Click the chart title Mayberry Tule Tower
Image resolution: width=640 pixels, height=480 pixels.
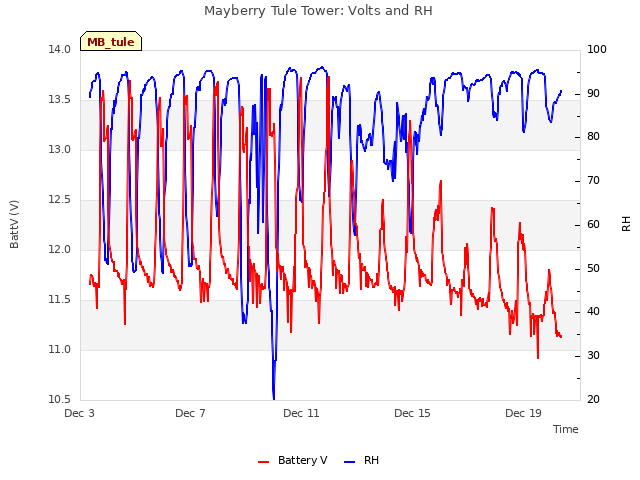(x=318, y=11)
